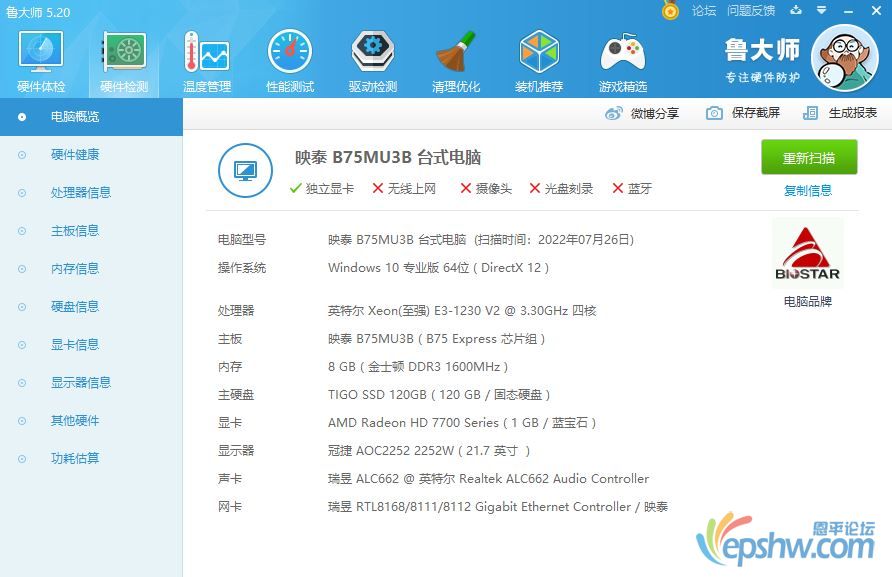The height and width of the screenshot is (577, 892).
Task: Close the 鲁大师 window
Action: 877,10
